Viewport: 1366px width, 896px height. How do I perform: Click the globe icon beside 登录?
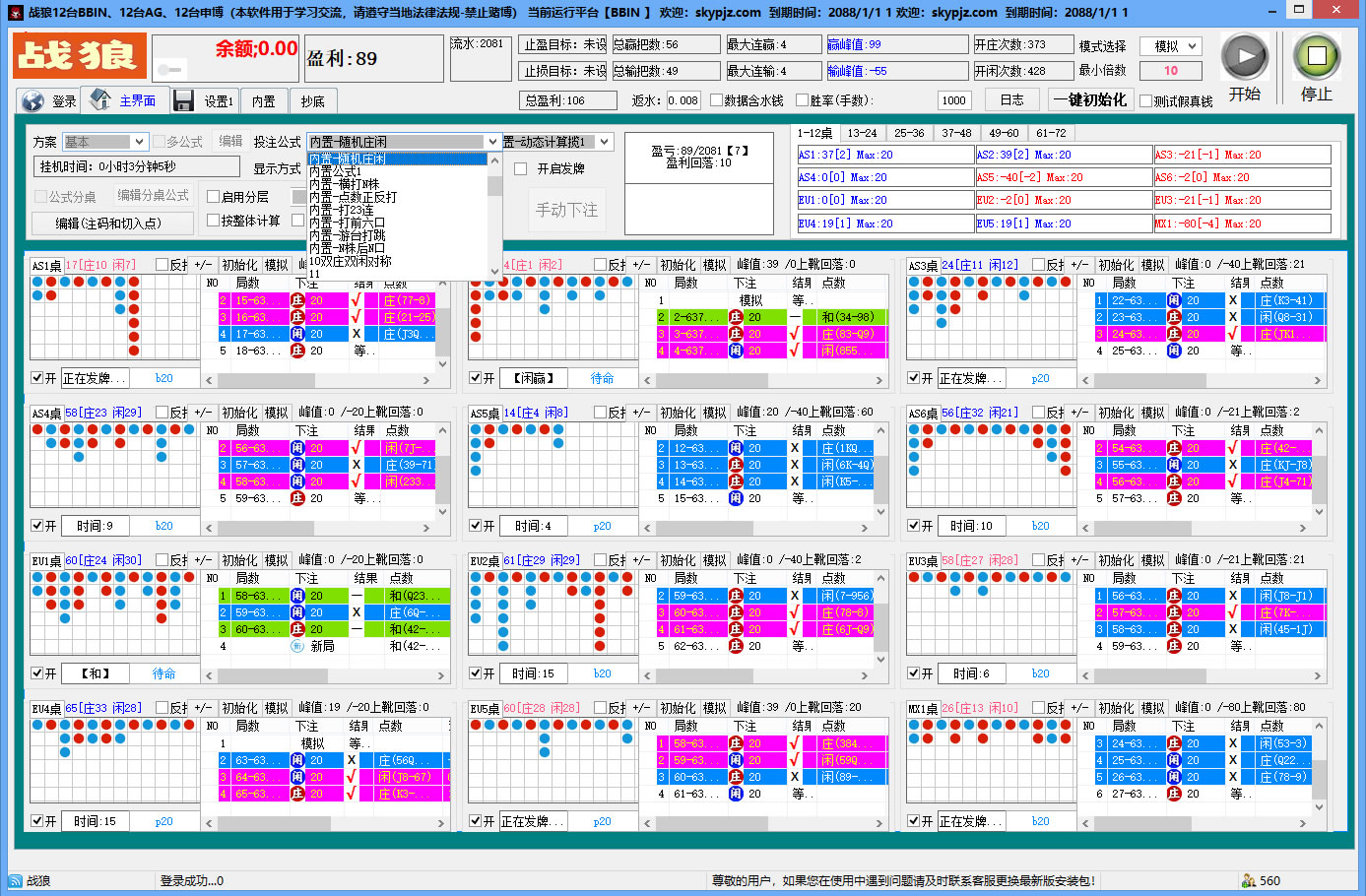(33, 101)
